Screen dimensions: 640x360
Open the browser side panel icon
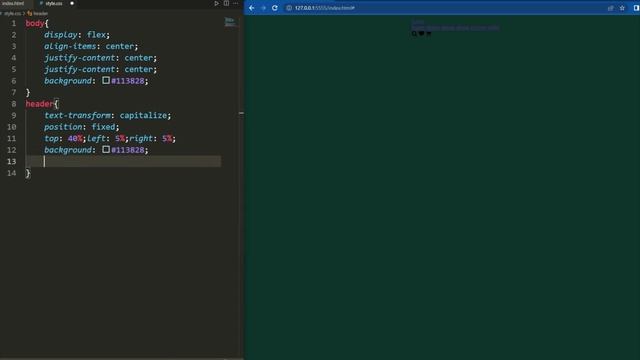pyautogui.click(x=636, y=8)
